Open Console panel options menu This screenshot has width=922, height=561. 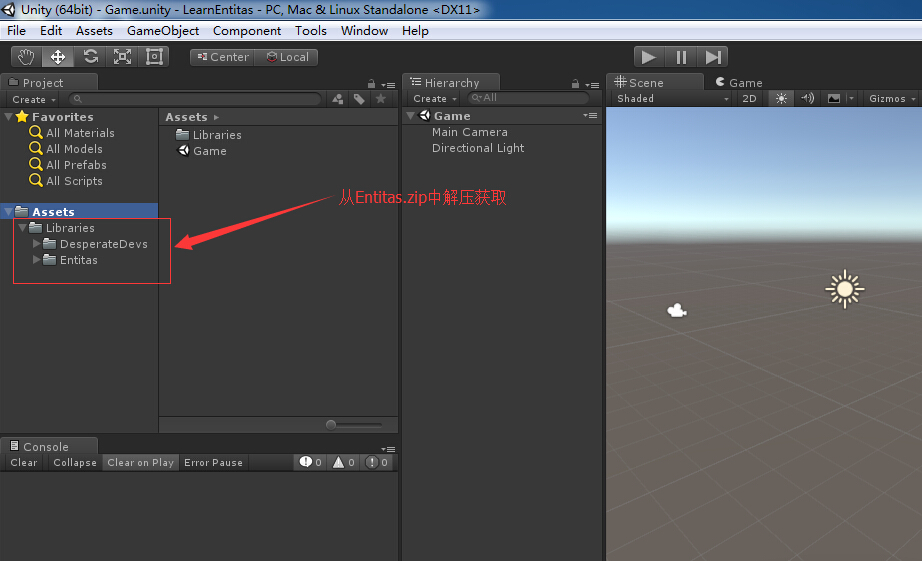[388, 449]
